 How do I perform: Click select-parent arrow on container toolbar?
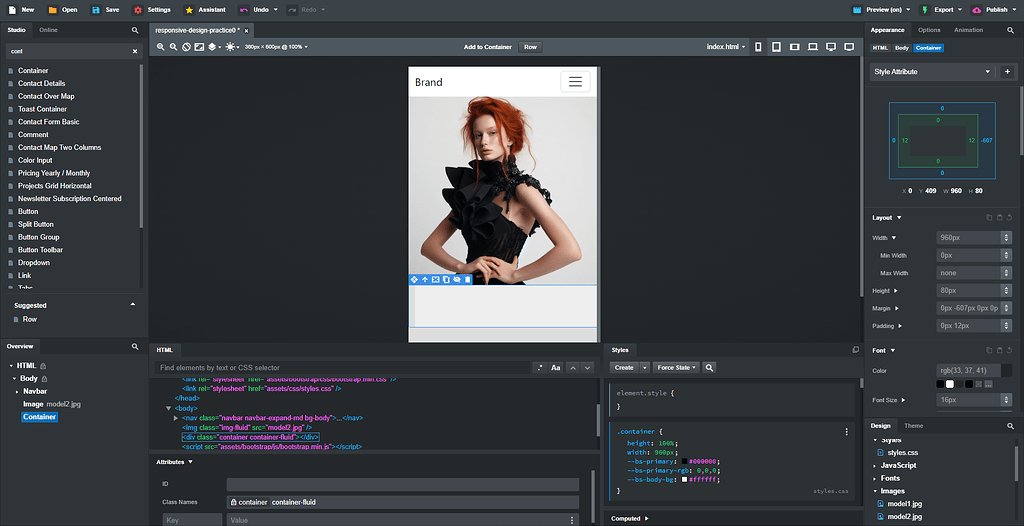[x=424, y=280]
